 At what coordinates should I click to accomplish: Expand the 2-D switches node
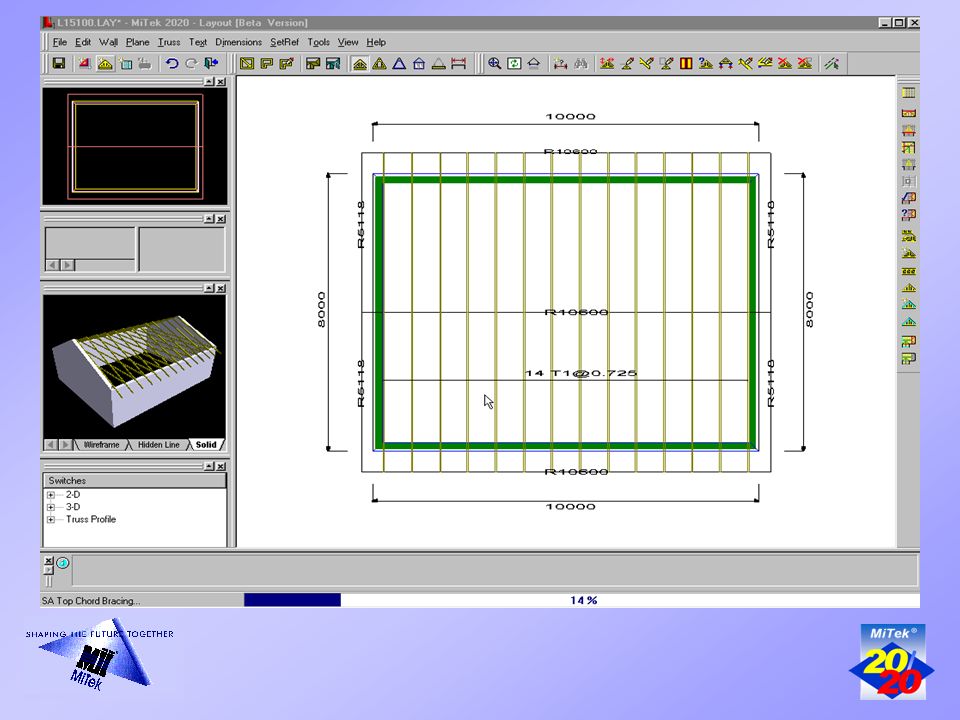51,495
